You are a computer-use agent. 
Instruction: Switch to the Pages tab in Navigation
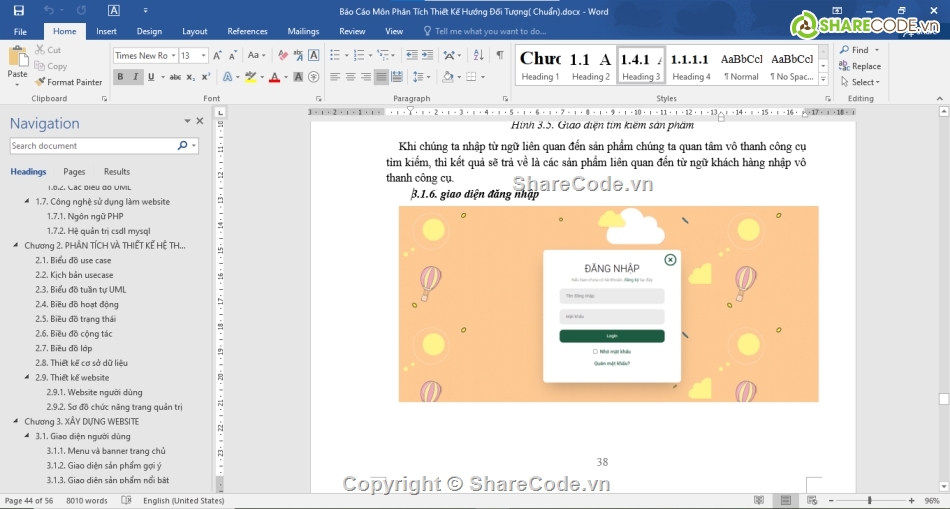[74, 172]
